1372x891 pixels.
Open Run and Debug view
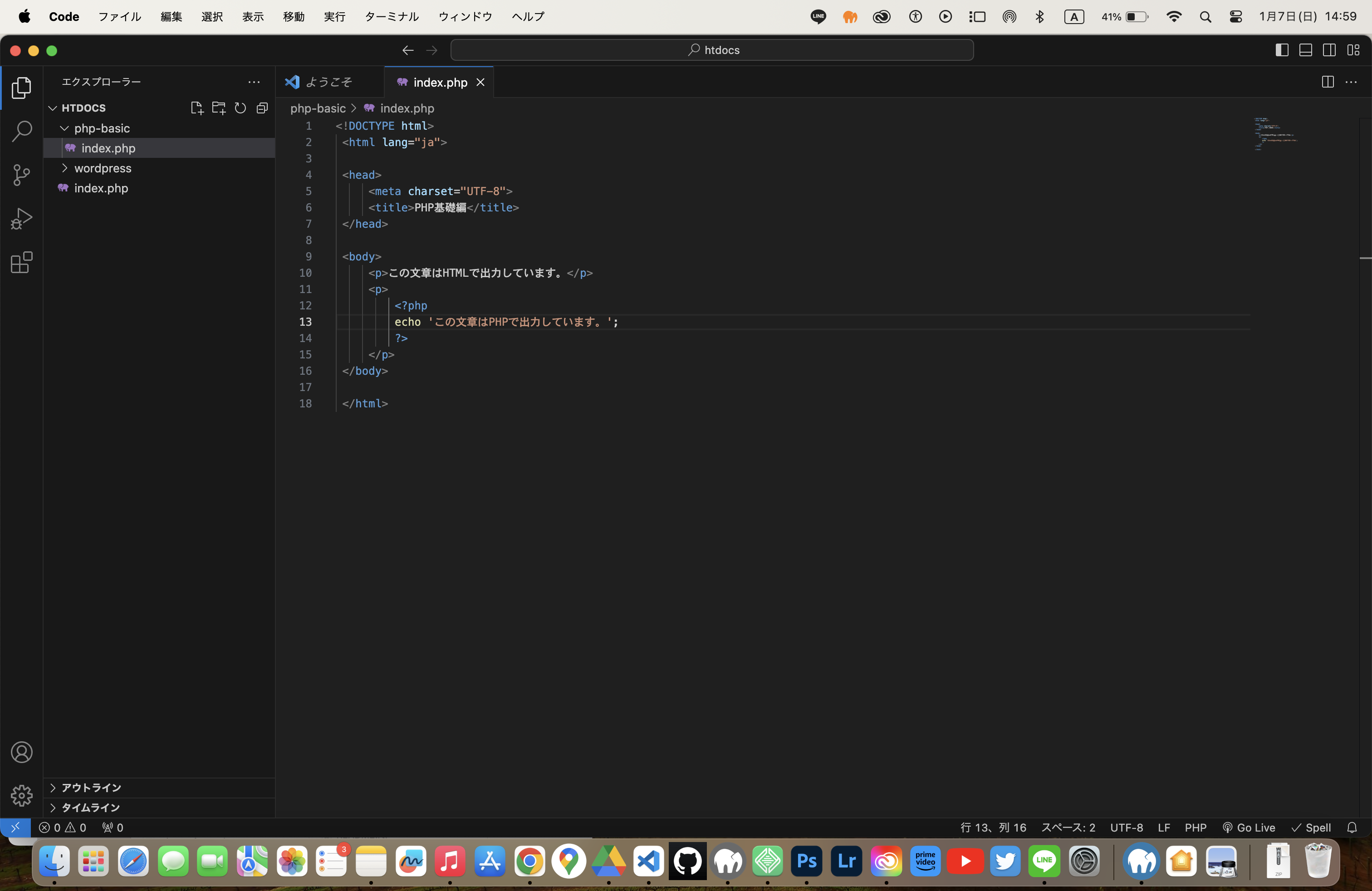(21, 219)
